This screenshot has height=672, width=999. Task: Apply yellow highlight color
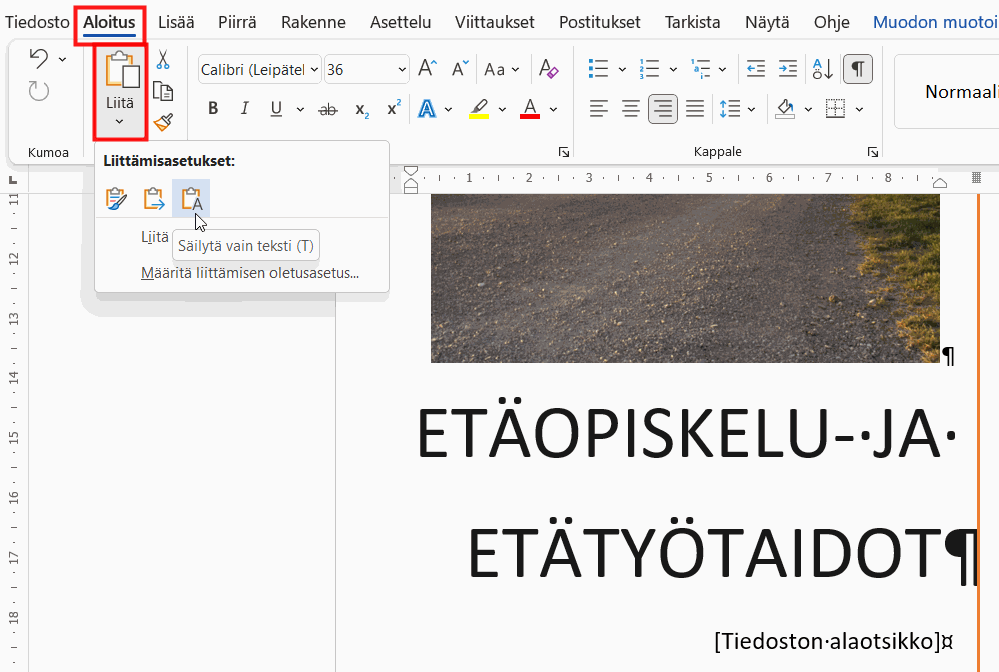pyautogui.click(x=479, y=109)
